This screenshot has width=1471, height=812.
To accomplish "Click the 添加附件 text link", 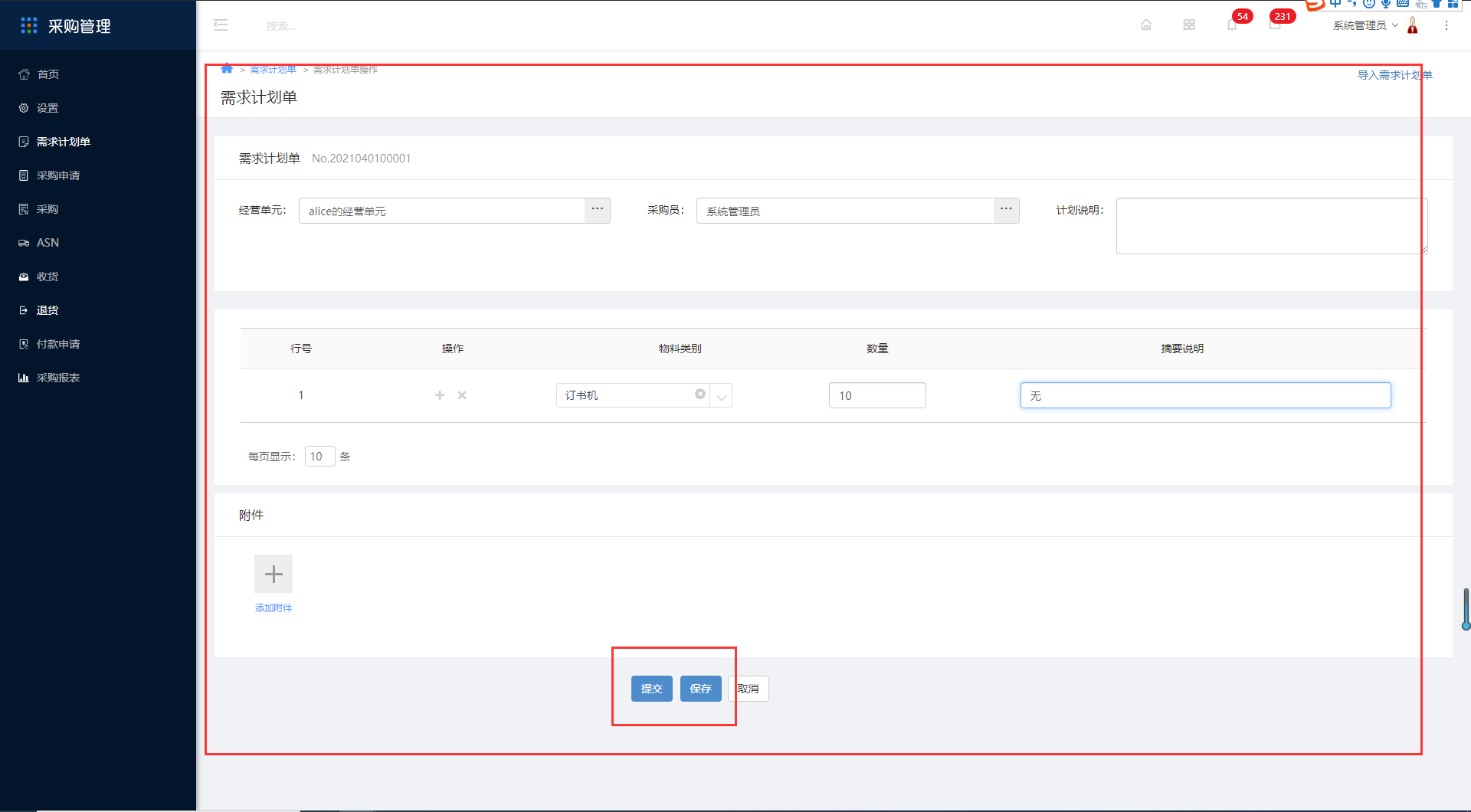I will (274, 608).
